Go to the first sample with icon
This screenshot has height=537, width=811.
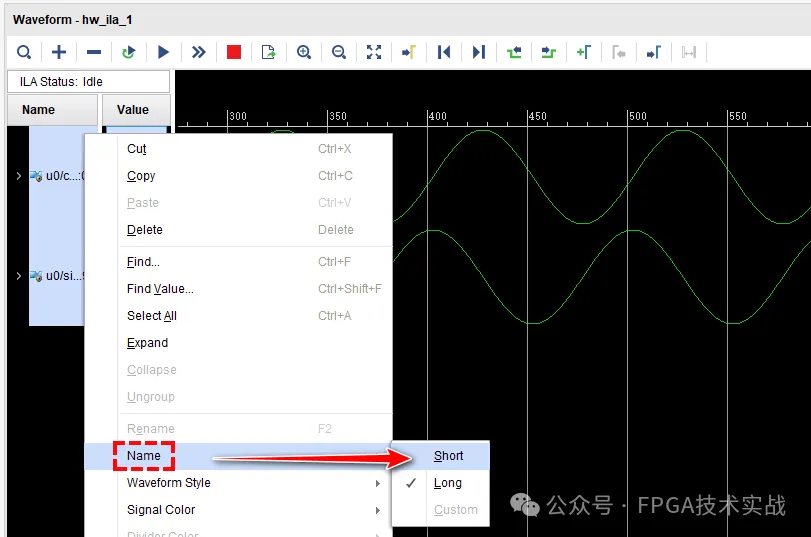[x=444, y=52]
